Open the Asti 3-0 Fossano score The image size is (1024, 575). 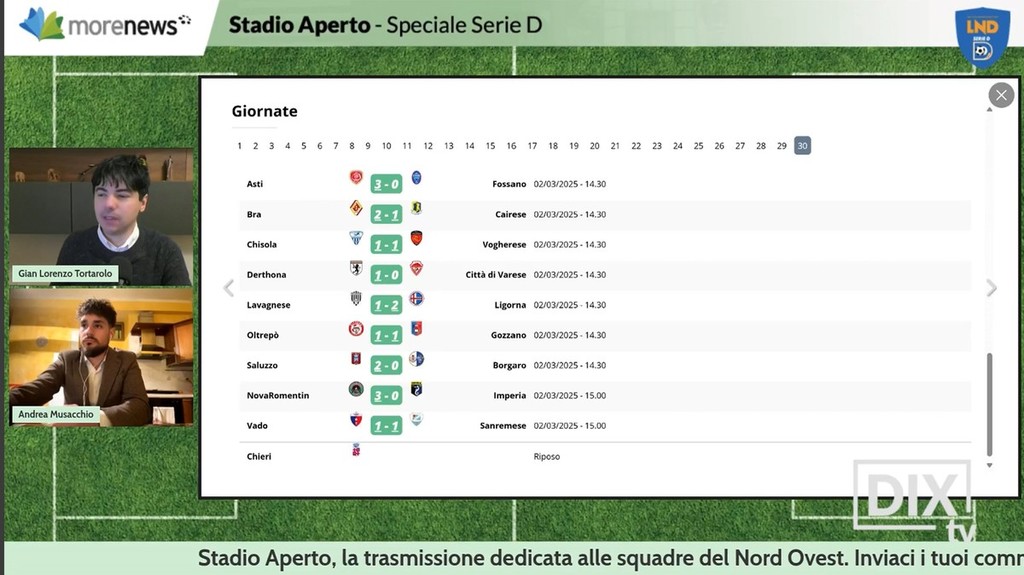coord(386,184)
